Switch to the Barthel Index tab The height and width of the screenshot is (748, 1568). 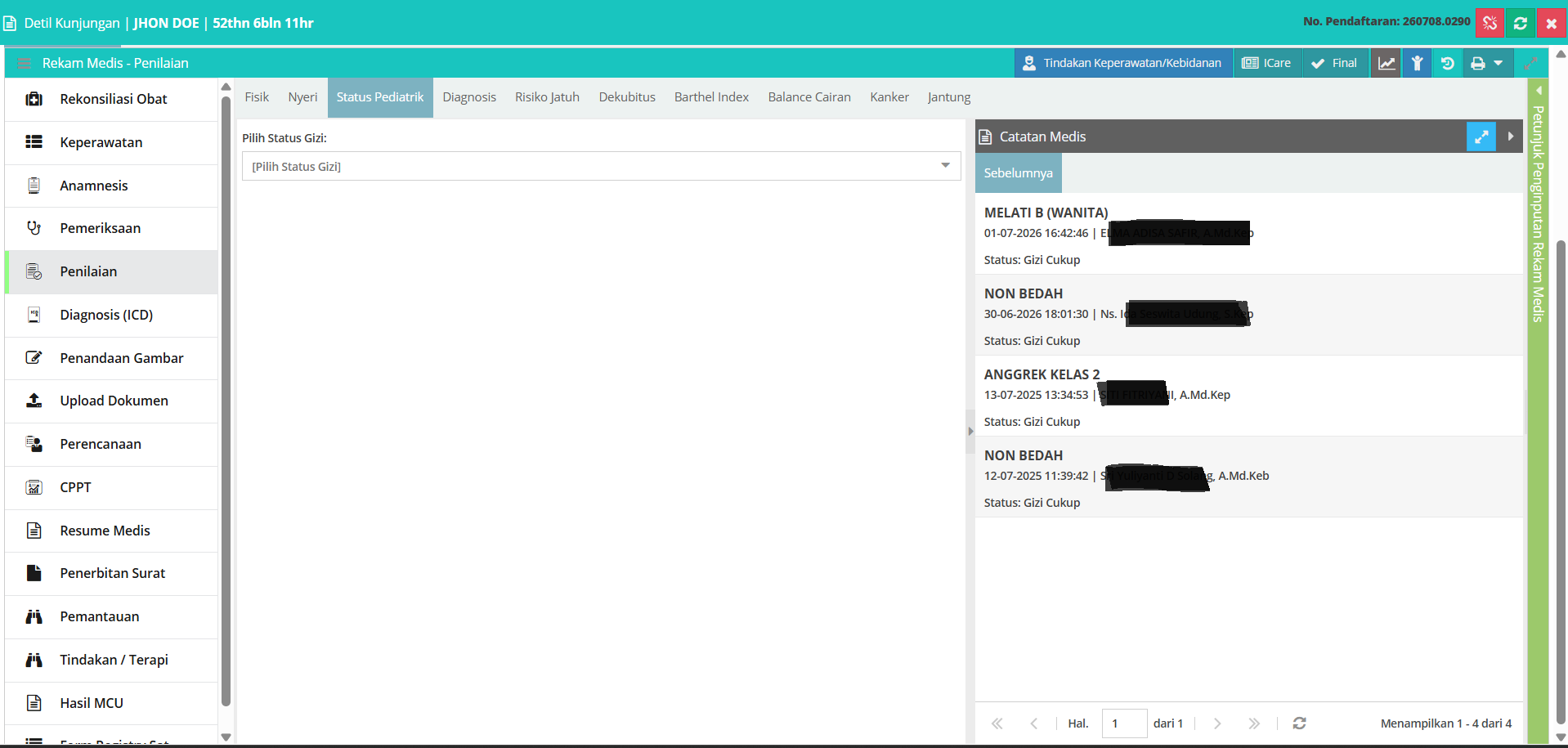(711, 97)
